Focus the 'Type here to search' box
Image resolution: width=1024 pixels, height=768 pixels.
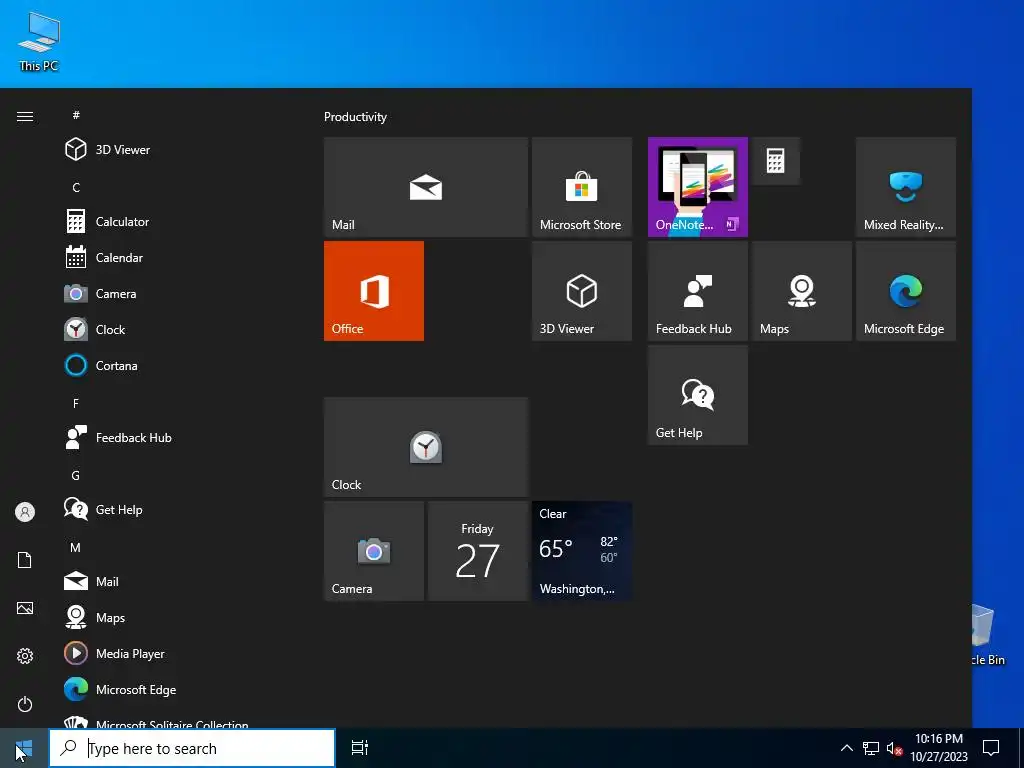192,748
